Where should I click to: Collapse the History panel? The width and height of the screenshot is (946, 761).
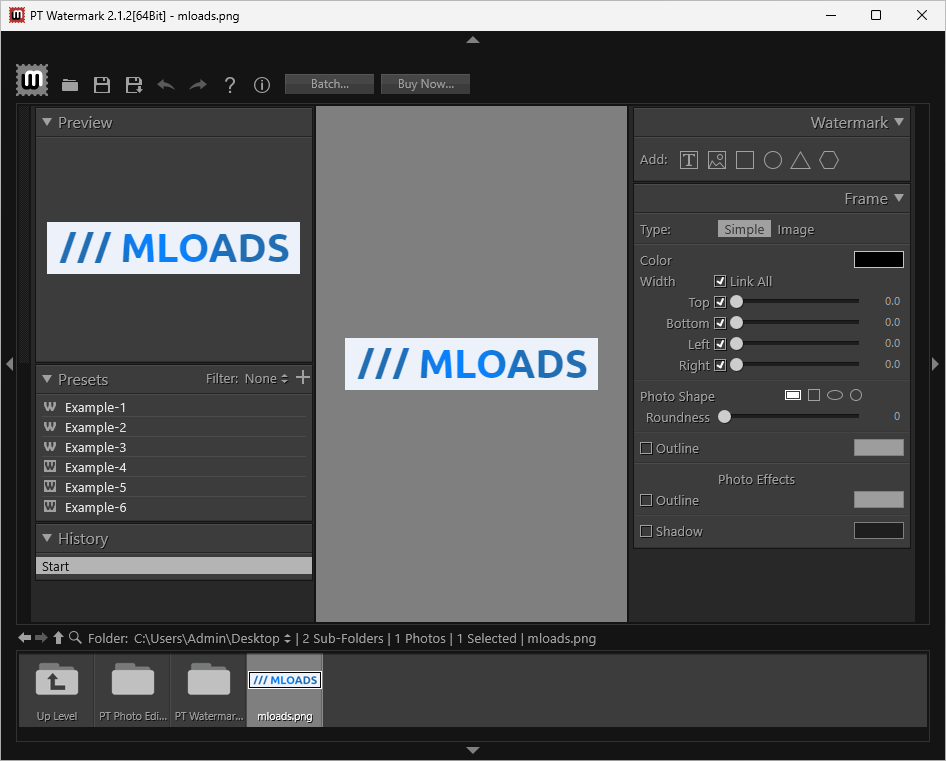click(x=47, y=538)
